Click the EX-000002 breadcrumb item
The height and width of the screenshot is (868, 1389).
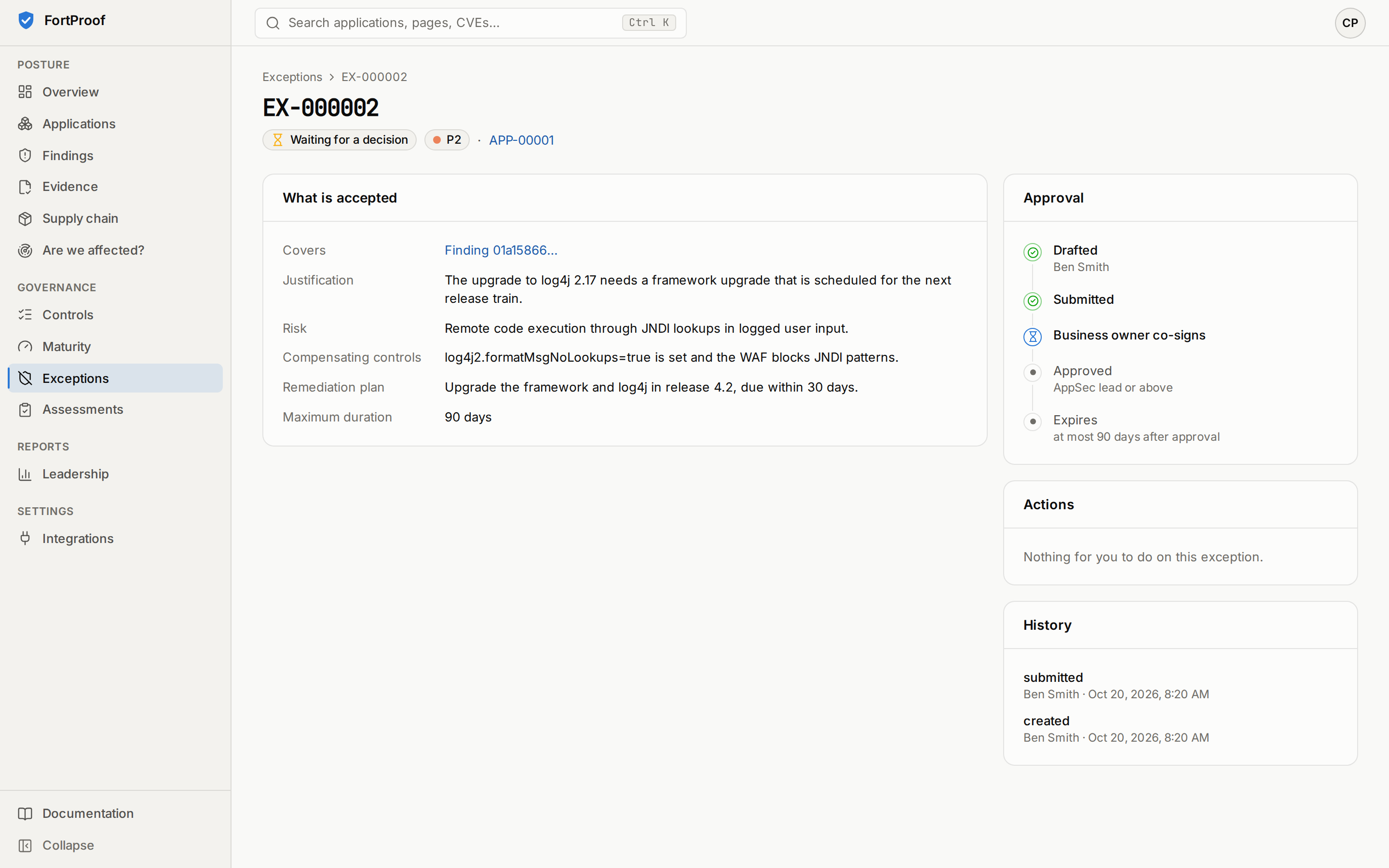click(x=374, y=77)
